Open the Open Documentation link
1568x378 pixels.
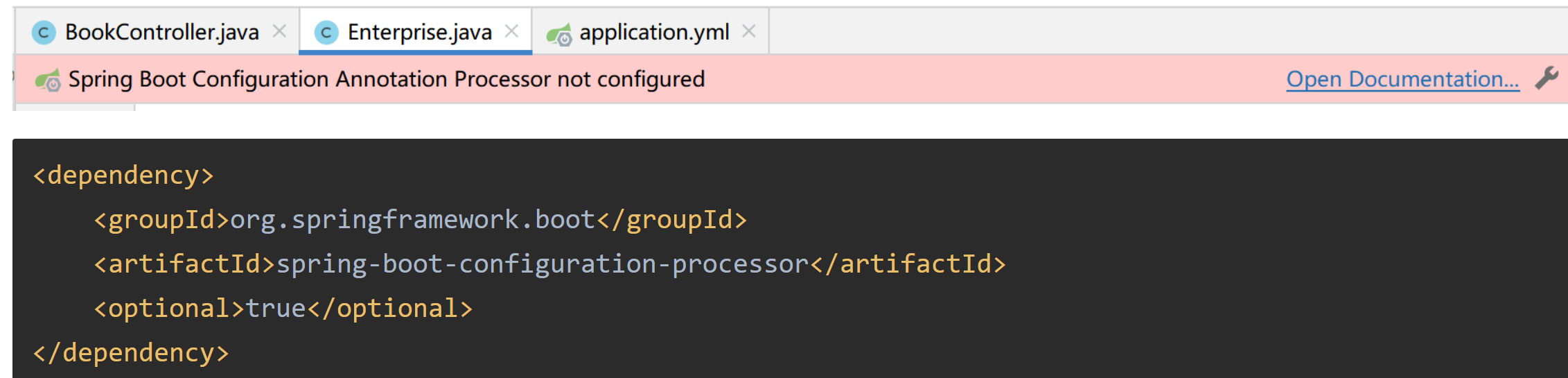(x=1403, y=79)
